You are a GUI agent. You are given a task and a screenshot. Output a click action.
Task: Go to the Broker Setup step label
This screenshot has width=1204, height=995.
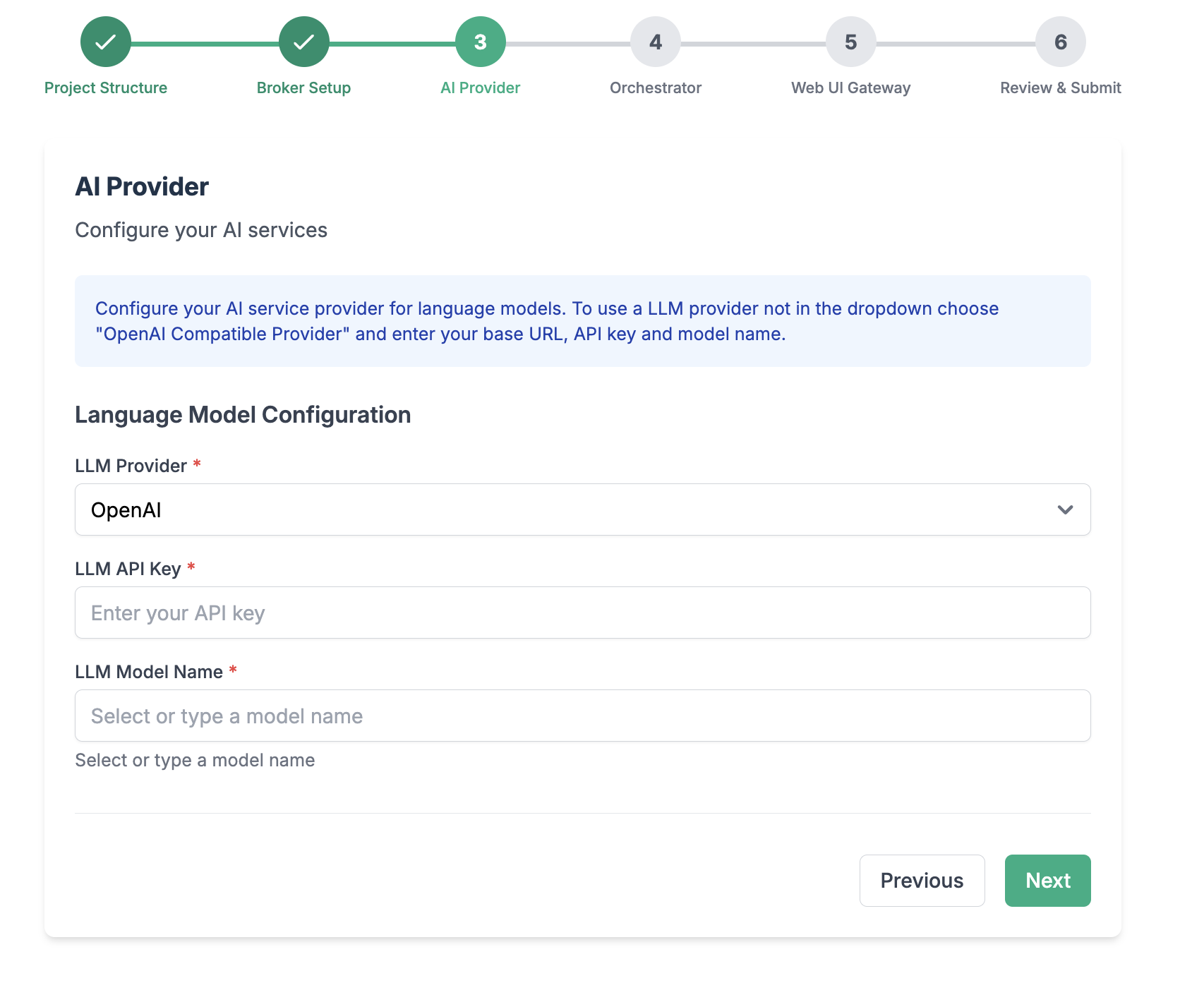[x=304, y=88]
